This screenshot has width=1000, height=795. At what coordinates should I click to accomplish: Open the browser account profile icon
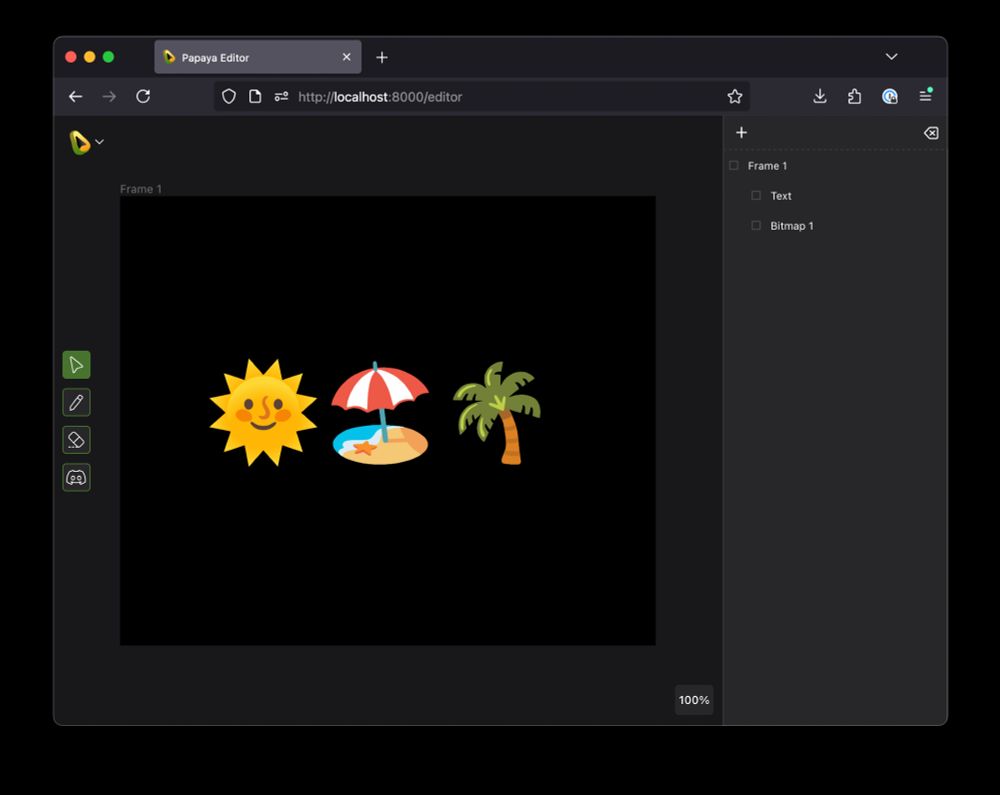pos(890,96)
